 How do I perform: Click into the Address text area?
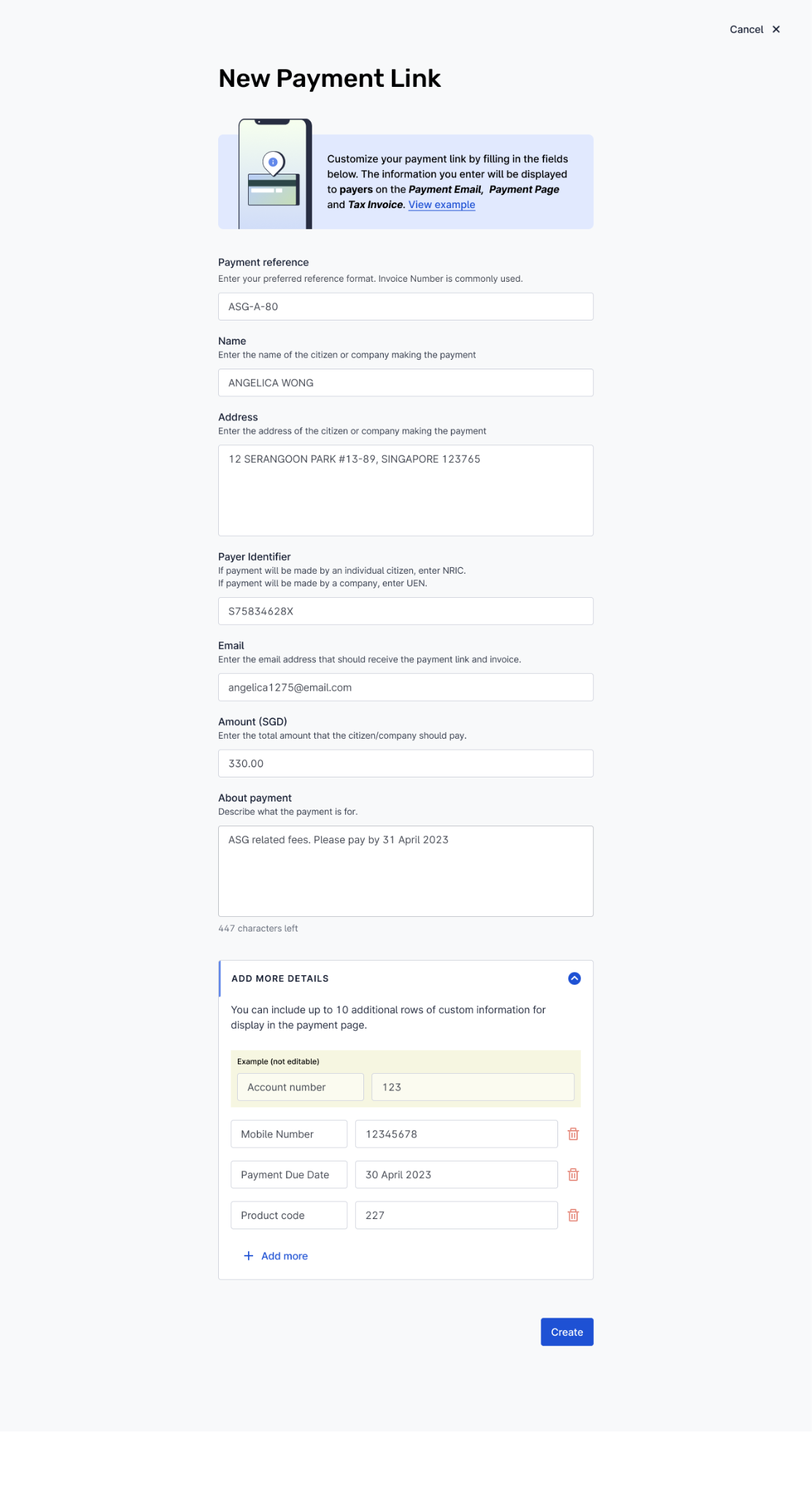[406, 491]
